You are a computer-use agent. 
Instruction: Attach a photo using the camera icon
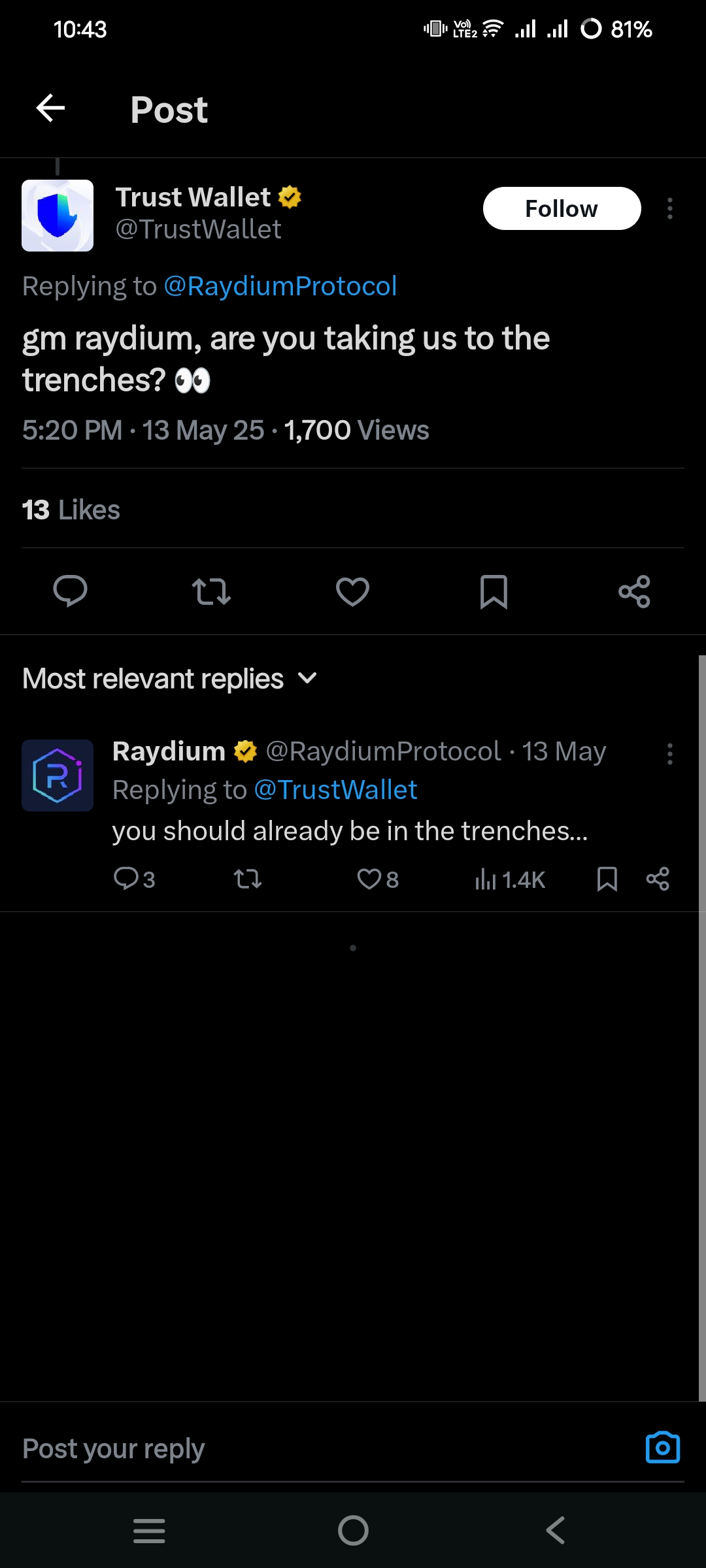pyautogui.click(x=662, y=1448)
